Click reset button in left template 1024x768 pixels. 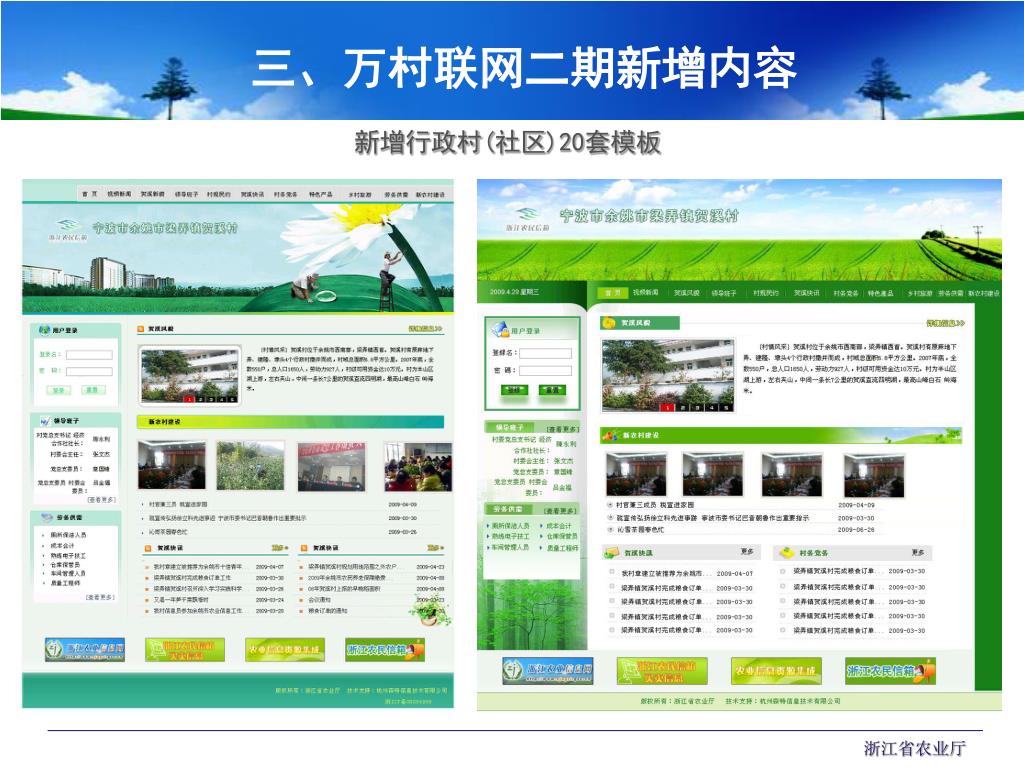92,390
